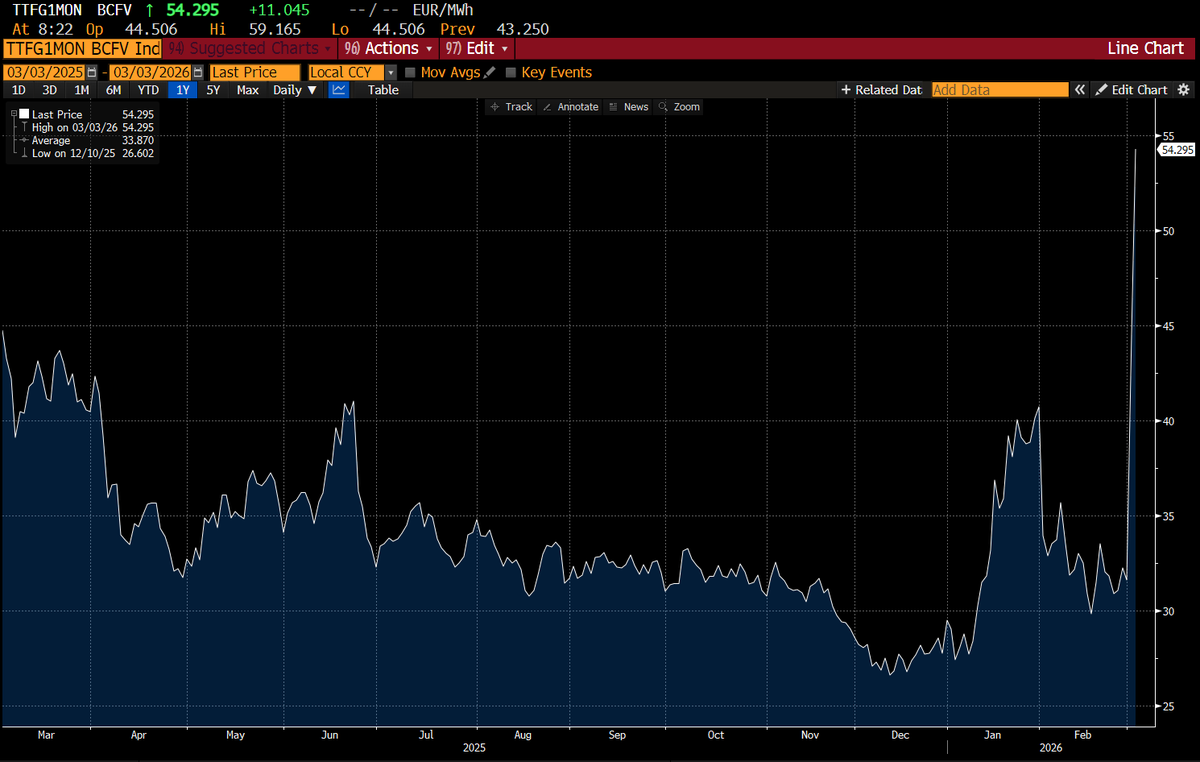Click the Related Data button
1200x762 pixels.
click(x=881, y=90)
